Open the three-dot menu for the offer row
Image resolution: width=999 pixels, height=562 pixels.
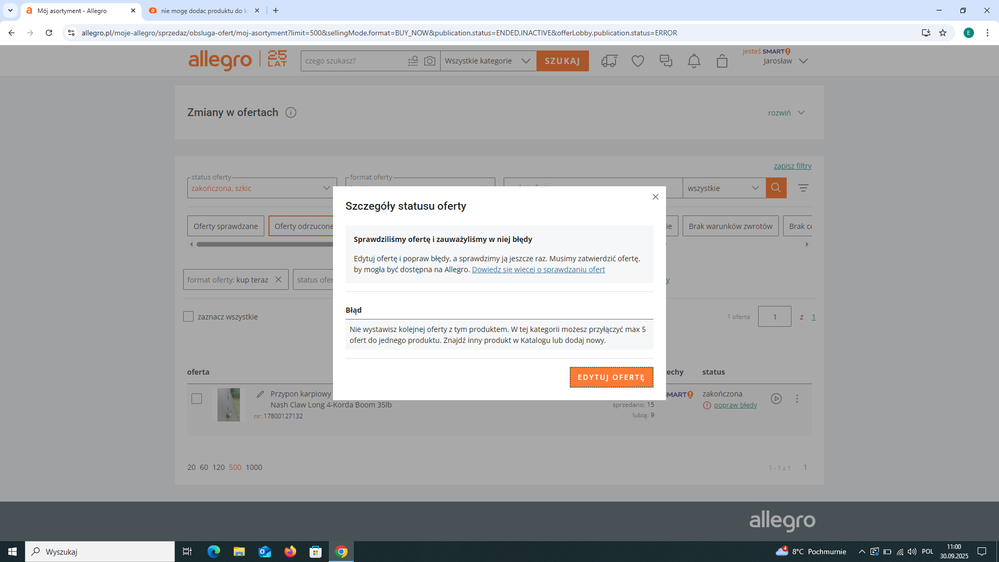pyautogui.click(x=797, y=398)
